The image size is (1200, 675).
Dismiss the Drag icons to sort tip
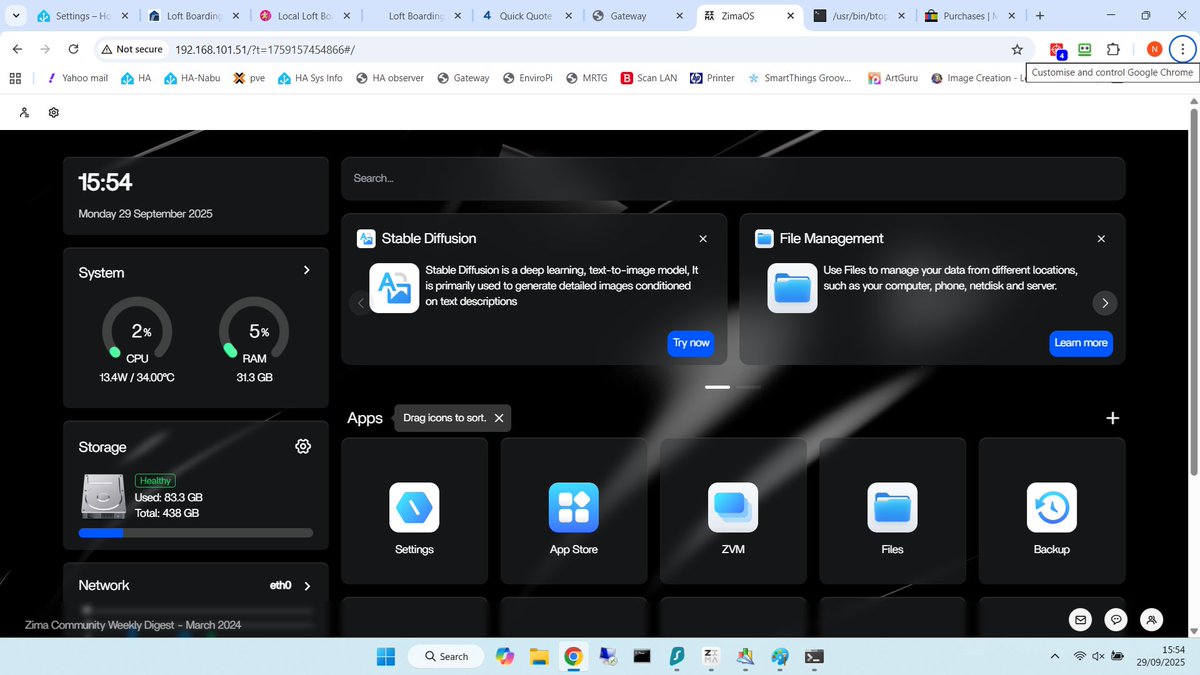pos(499,418)
